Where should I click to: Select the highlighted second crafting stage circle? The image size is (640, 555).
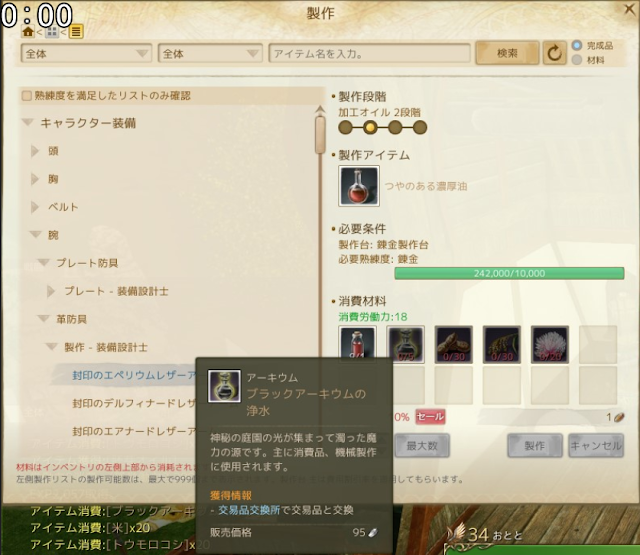[x=370, y=127]
